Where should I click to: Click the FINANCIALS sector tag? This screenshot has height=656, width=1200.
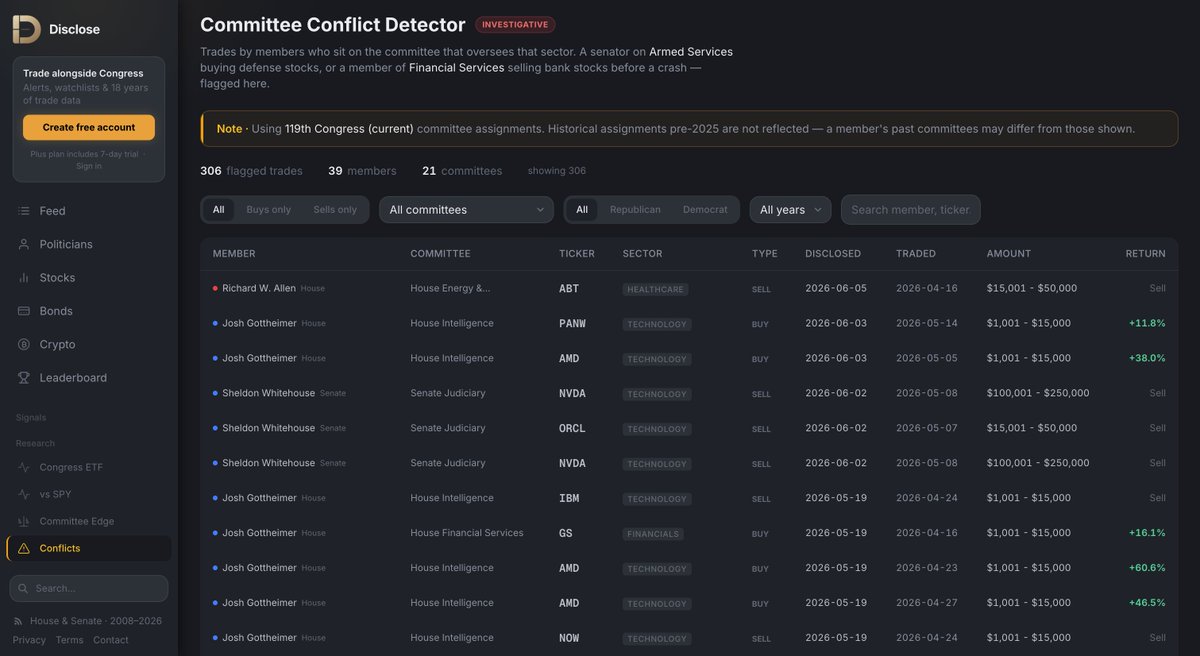pyautogui.click(x=654, y=534)
